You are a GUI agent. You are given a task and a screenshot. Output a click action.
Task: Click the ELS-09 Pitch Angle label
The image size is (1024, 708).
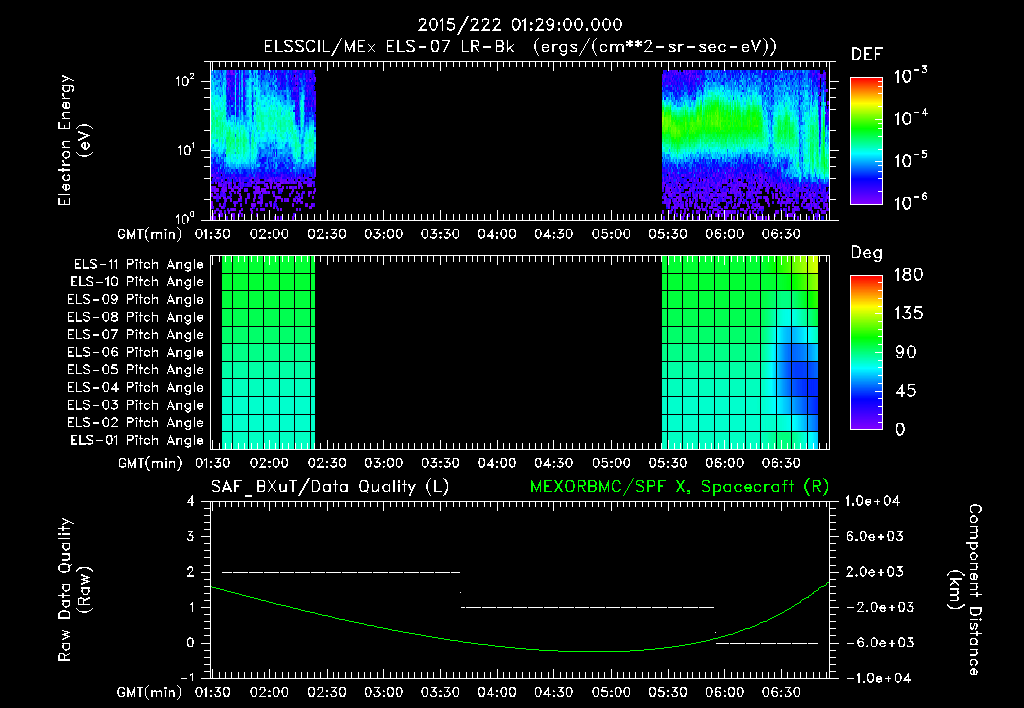coord(135,300)
